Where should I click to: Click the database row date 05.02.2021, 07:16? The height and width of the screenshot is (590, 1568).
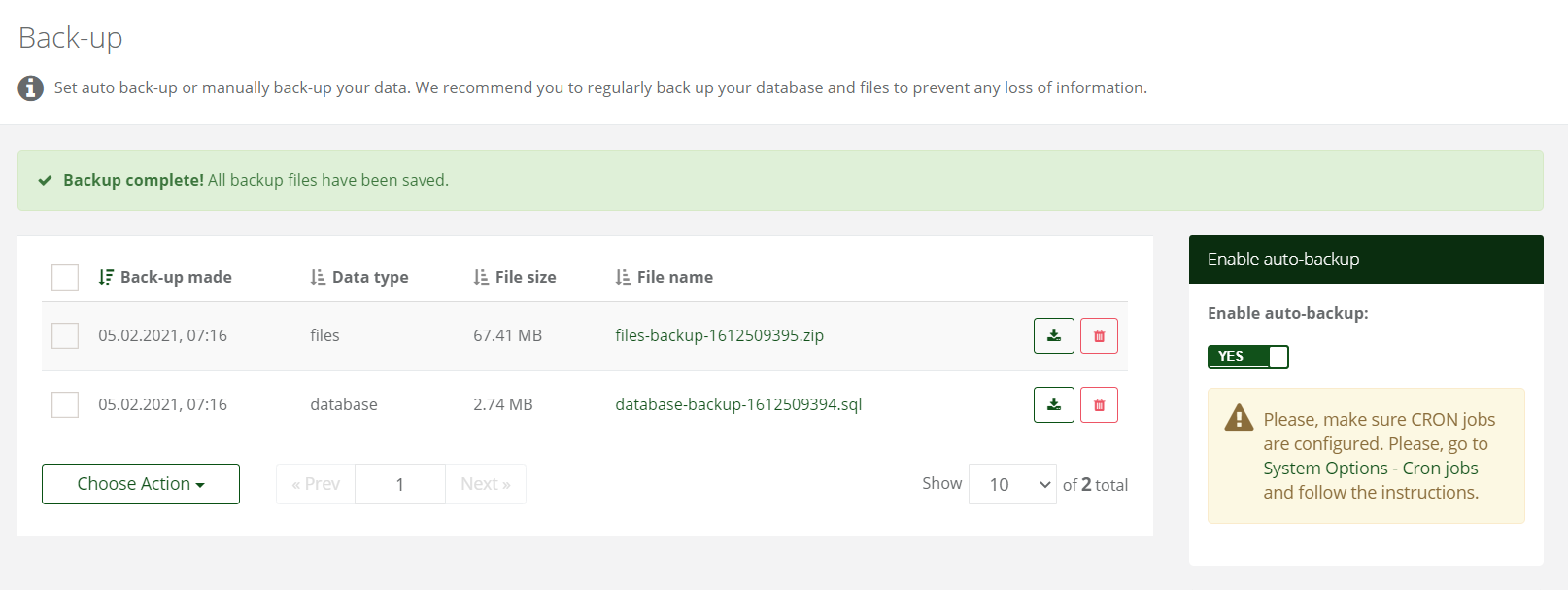pyautogui.click(x=162, y=404)
